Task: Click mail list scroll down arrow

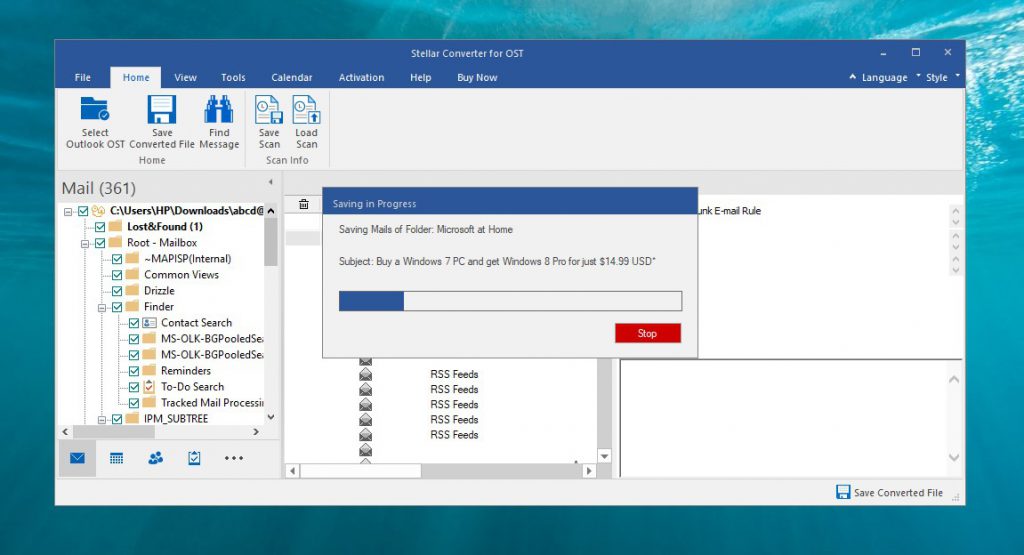Action: click(605, 456)
